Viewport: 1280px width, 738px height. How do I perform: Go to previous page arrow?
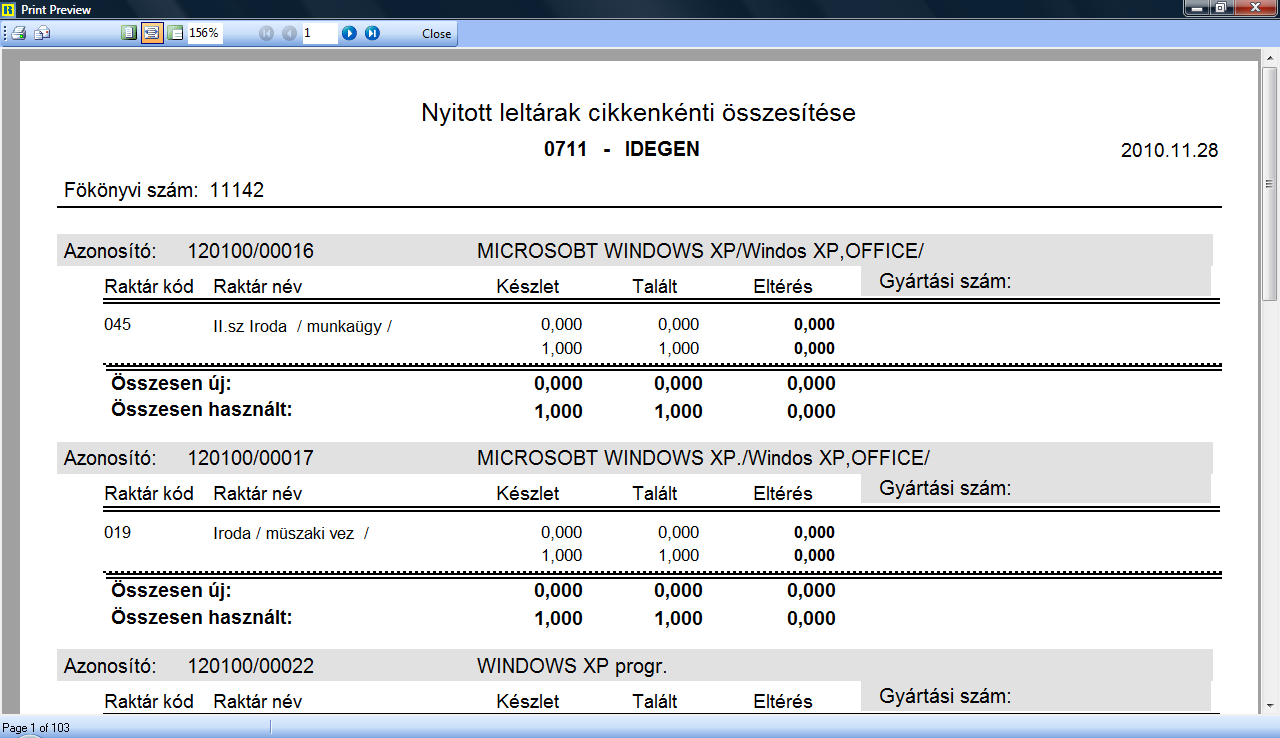coord(289,33)
